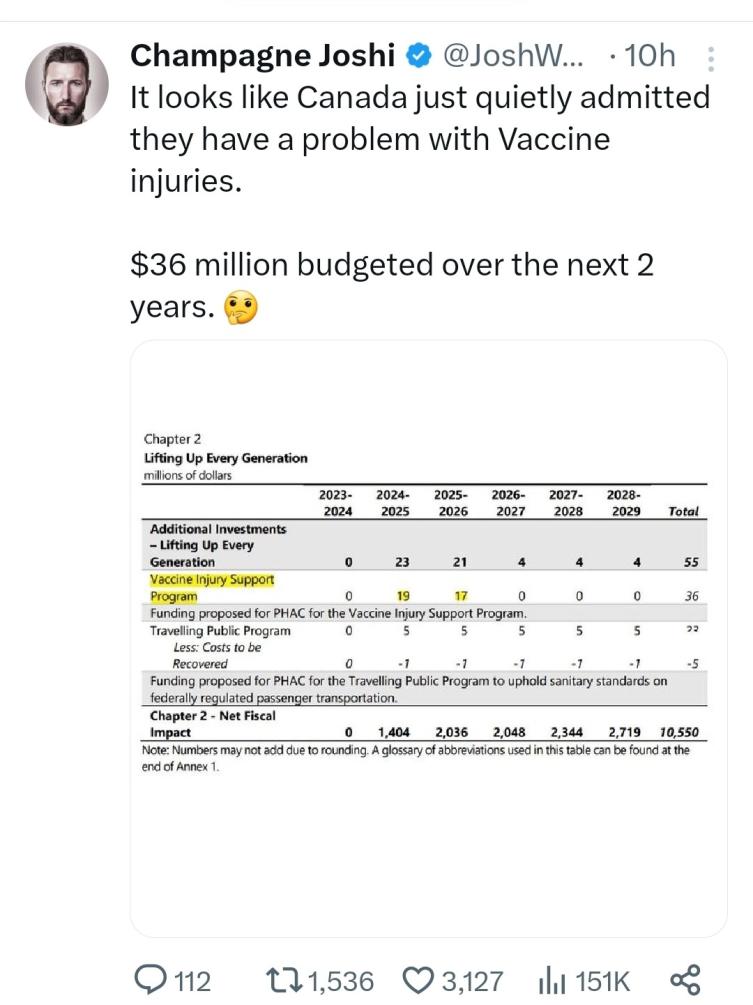Click the 112 replies count
This screenshot has height=1005, width=753.
click(x=192, y=980)
